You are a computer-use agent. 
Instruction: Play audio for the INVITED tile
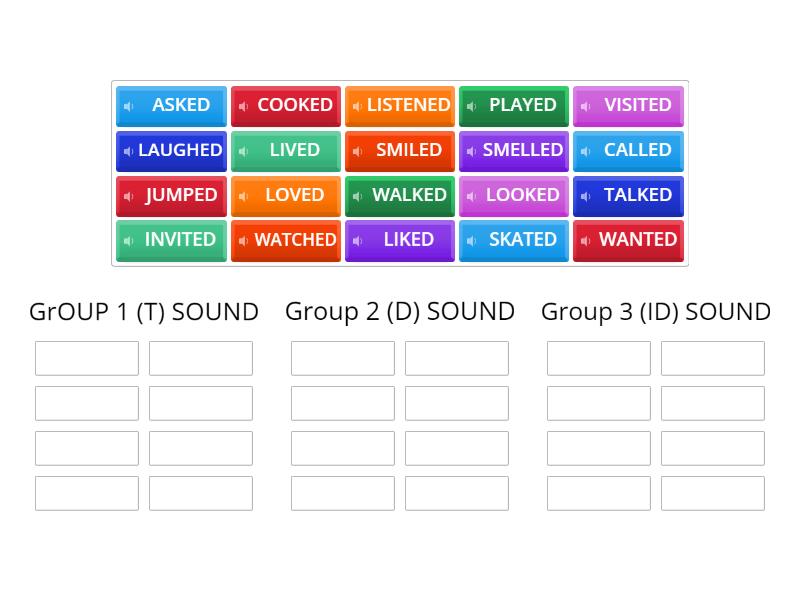tap(129, 240)
